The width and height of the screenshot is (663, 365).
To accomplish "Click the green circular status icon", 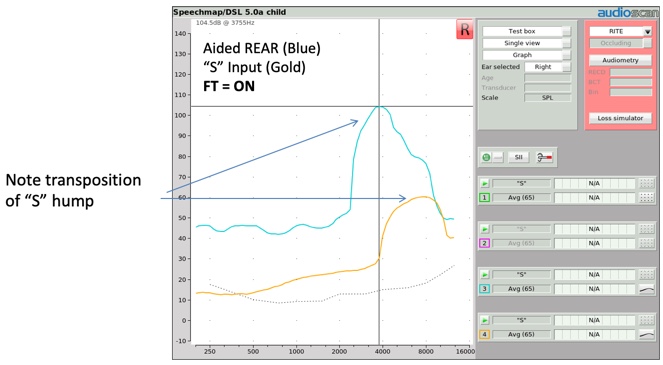I will [x=486, y=157].
